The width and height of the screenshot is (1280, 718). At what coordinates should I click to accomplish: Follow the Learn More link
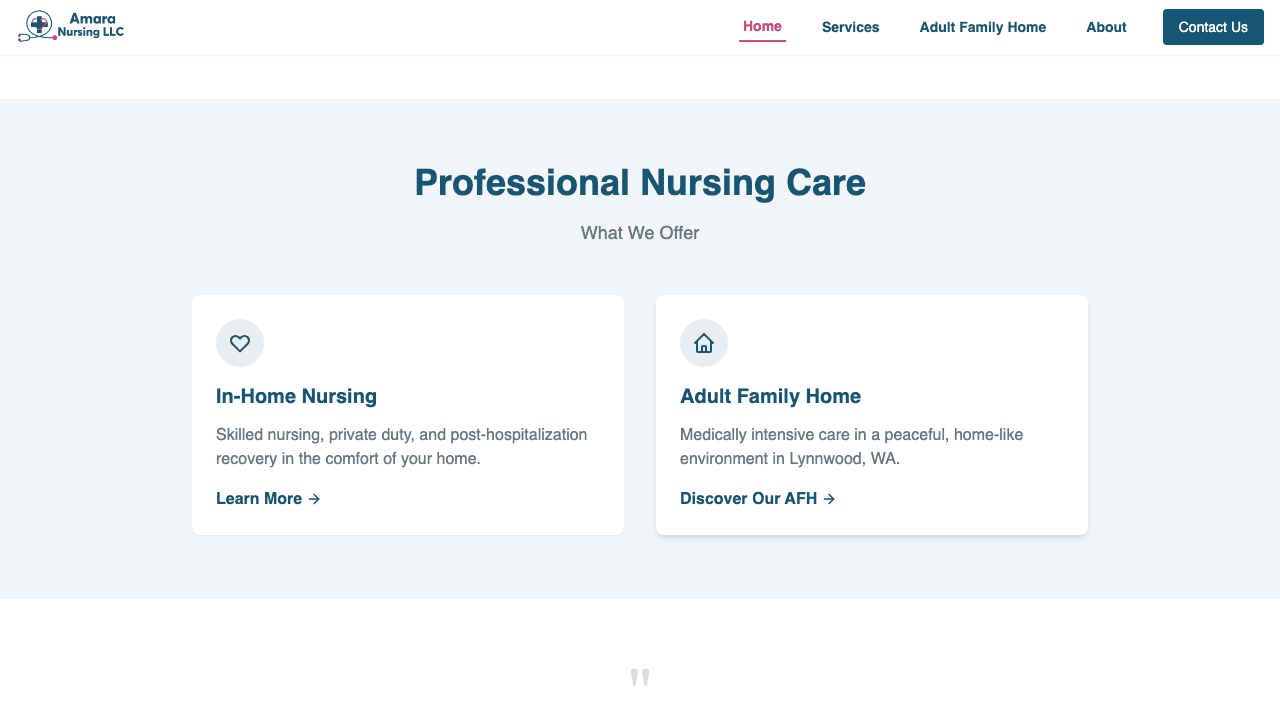260,498
